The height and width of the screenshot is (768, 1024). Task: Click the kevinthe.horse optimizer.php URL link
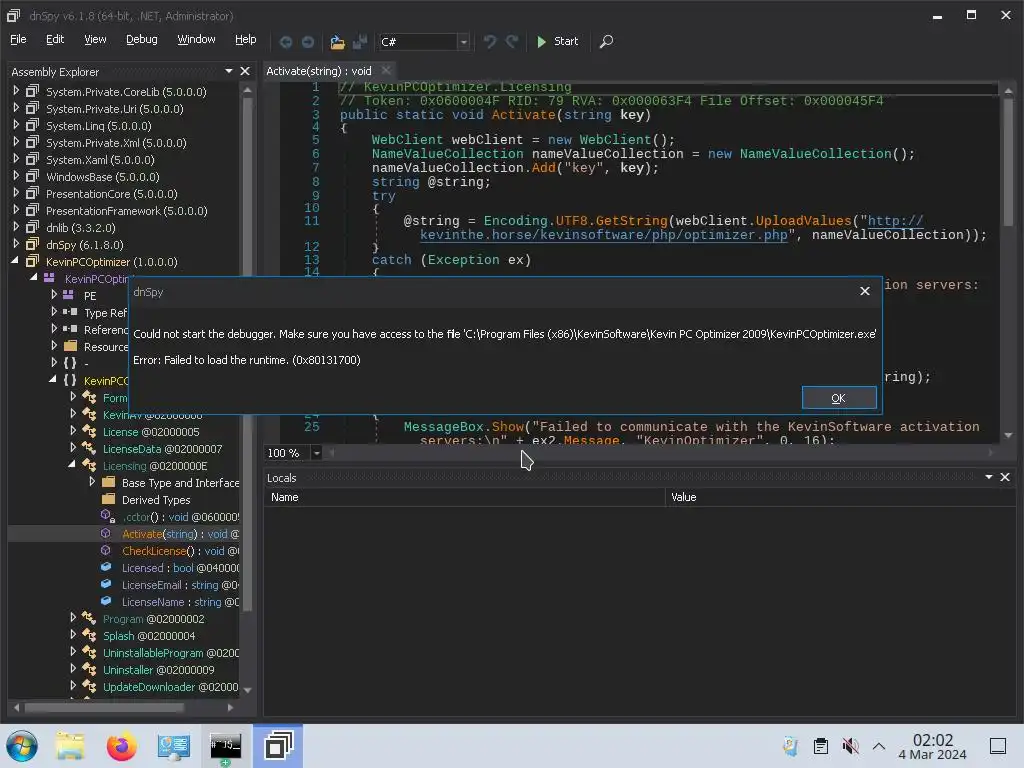point(603,234)
